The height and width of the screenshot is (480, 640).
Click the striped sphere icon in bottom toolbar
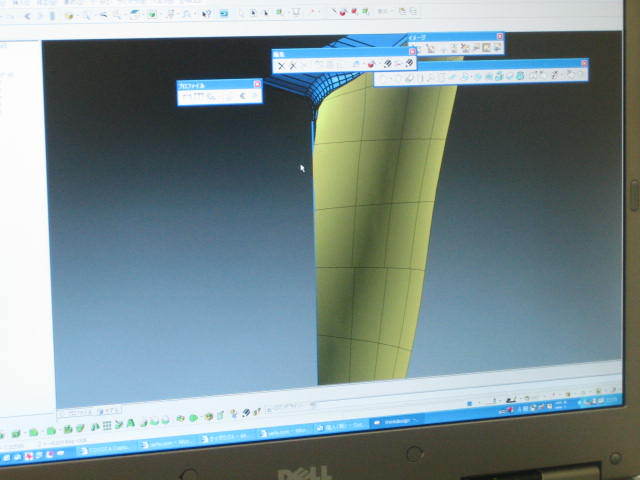pos(246,413)
